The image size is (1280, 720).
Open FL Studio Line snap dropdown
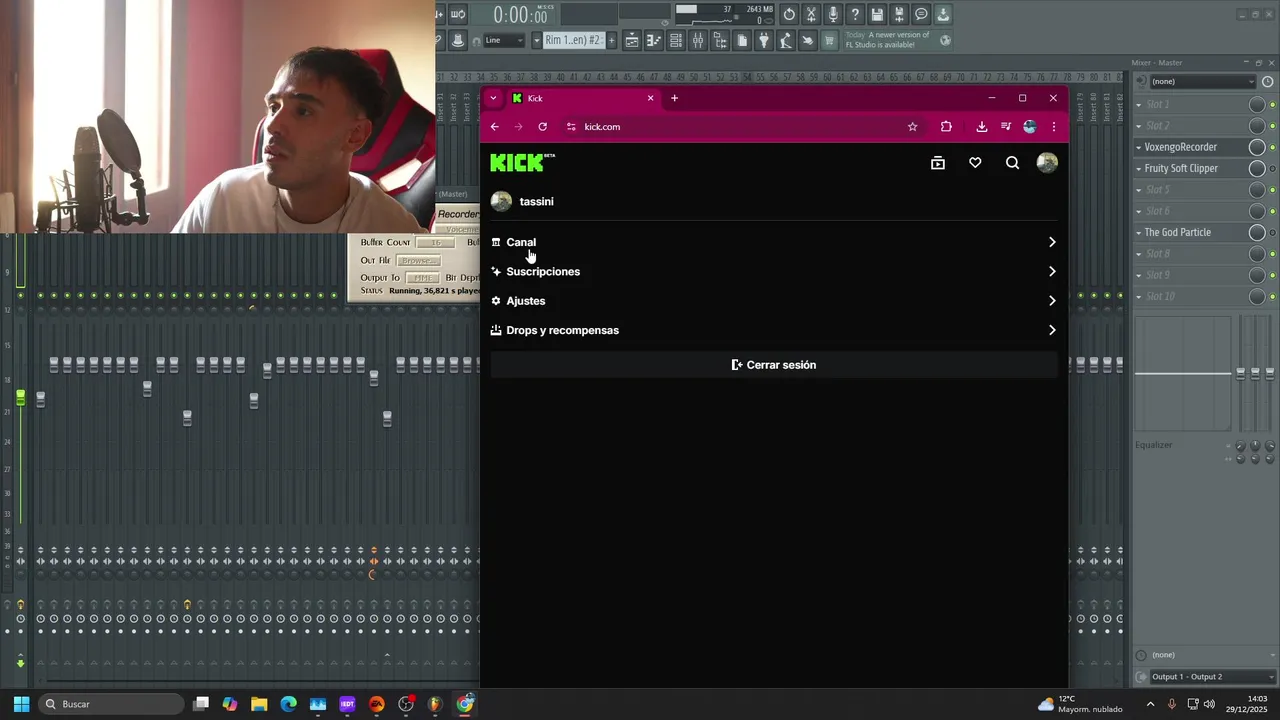click(x=504, y=41)
